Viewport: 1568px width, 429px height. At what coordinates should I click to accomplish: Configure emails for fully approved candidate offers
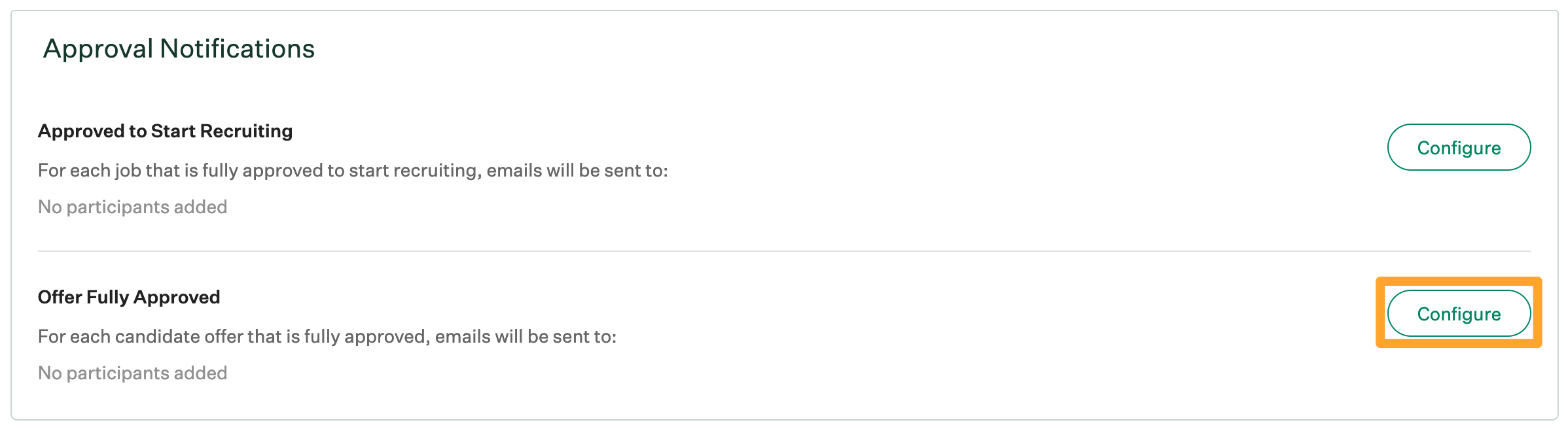tap(1458, 313)
